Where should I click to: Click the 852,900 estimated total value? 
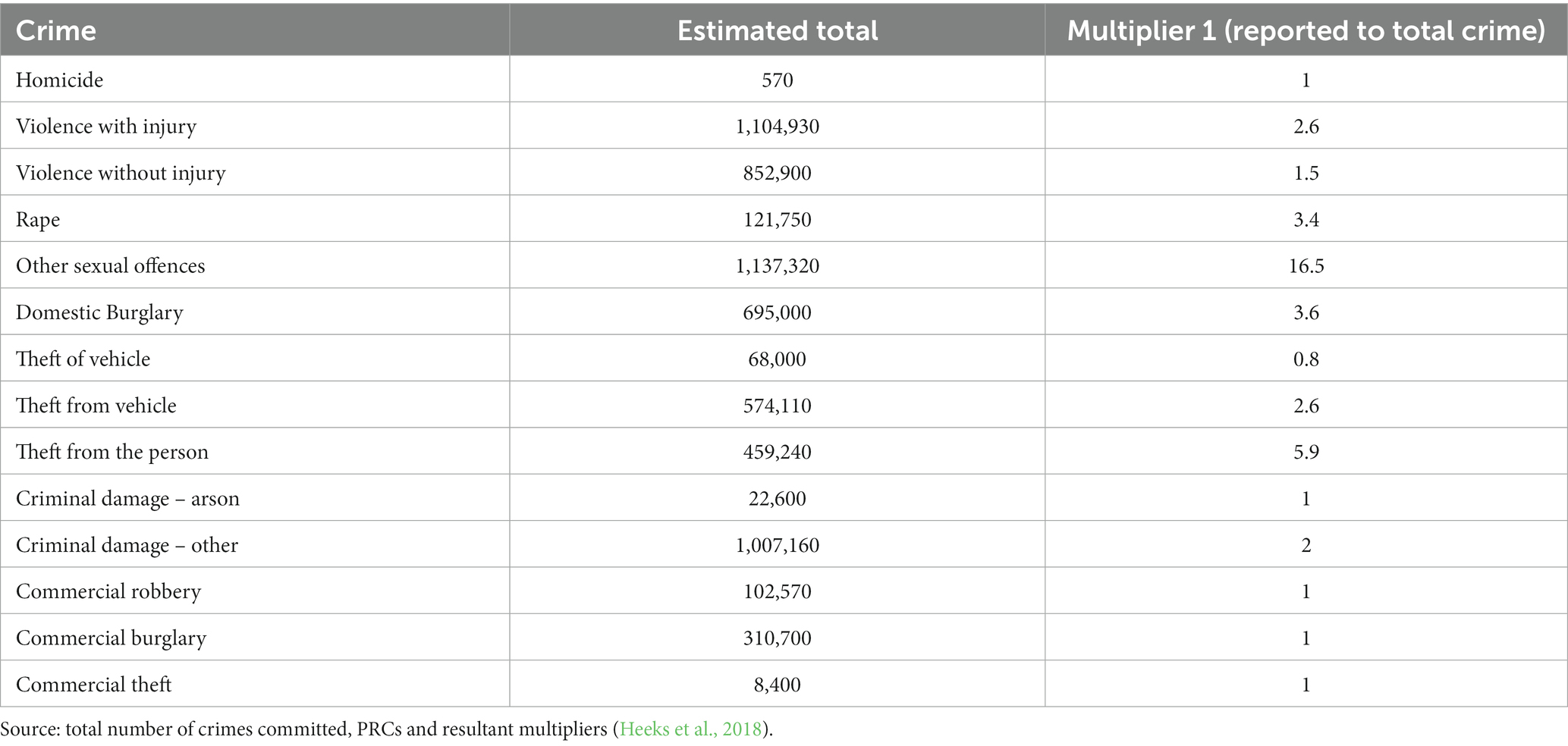coord(778,173)
